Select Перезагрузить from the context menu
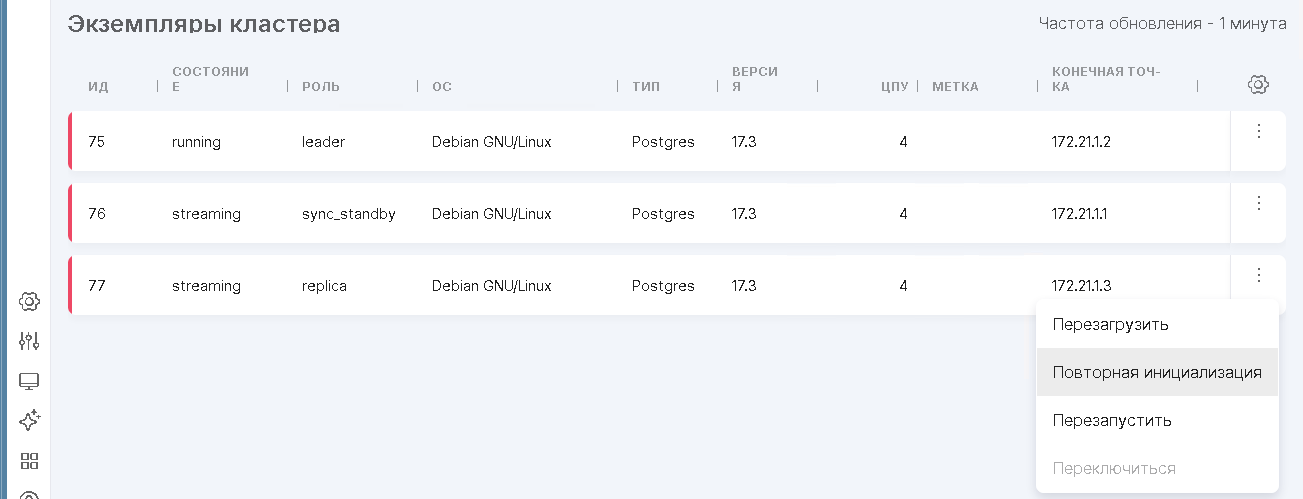This screenshot has width=1303, height=499. click(1110, 324)
